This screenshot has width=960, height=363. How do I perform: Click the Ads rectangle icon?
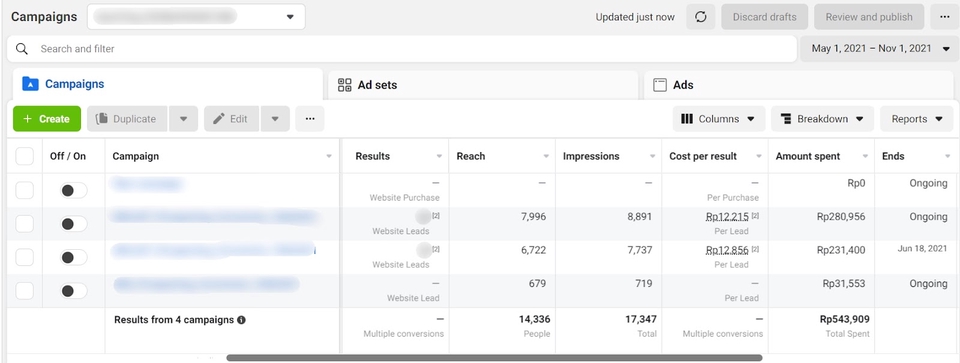tap(659, 84)
